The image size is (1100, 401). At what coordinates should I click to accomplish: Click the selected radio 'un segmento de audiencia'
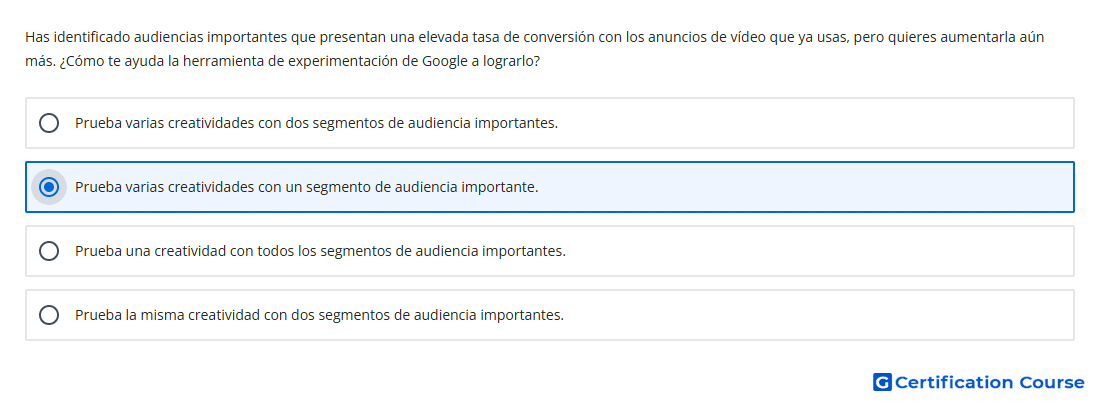pos(49,187)
